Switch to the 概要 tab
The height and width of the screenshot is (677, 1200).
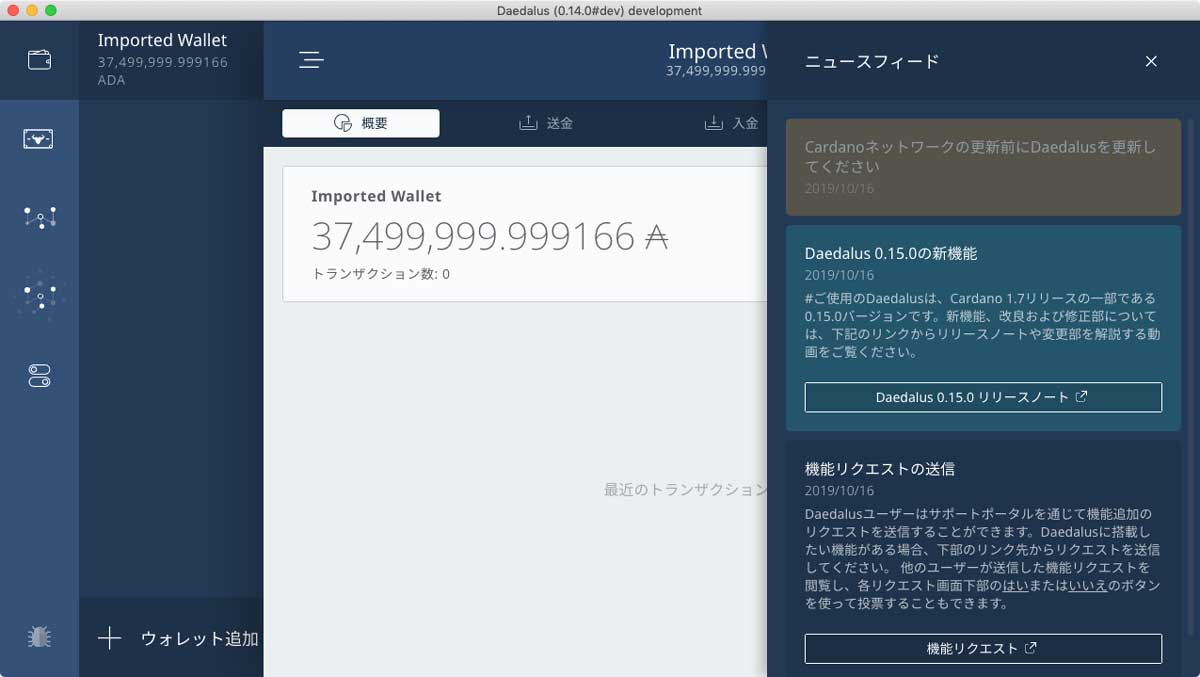[360, 123]
